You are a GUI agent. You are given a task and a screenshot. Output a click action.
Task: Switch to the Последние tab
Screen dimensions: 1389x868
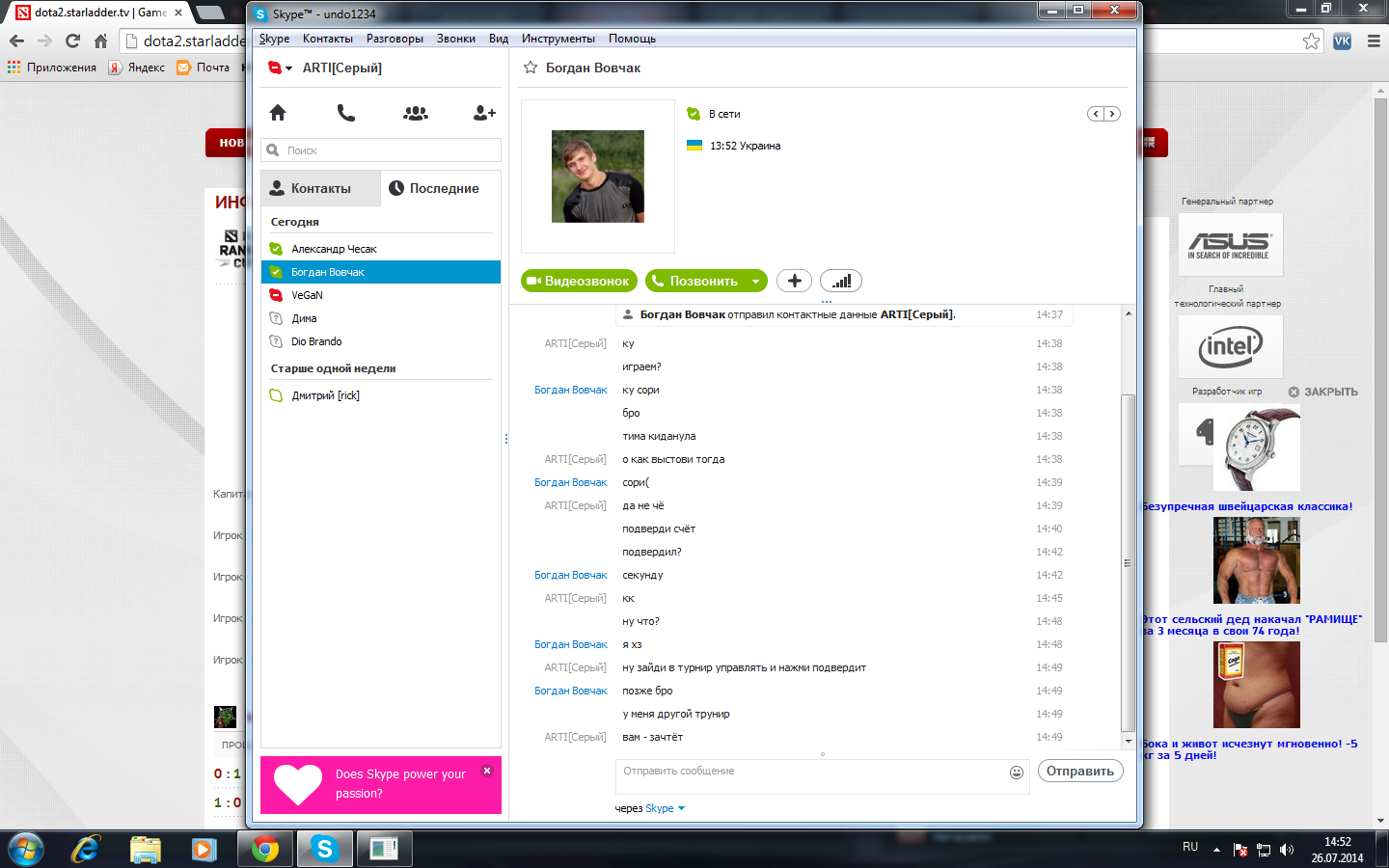click(441, 188)
